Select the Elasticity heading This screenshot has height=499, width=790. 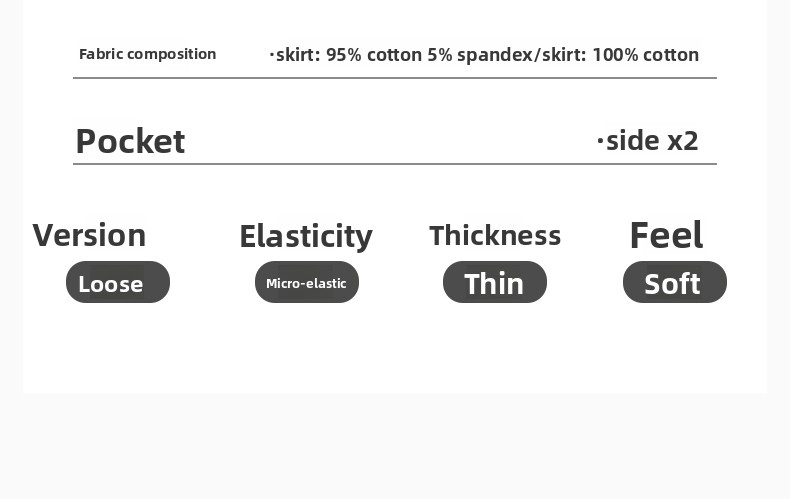[305, 236]
